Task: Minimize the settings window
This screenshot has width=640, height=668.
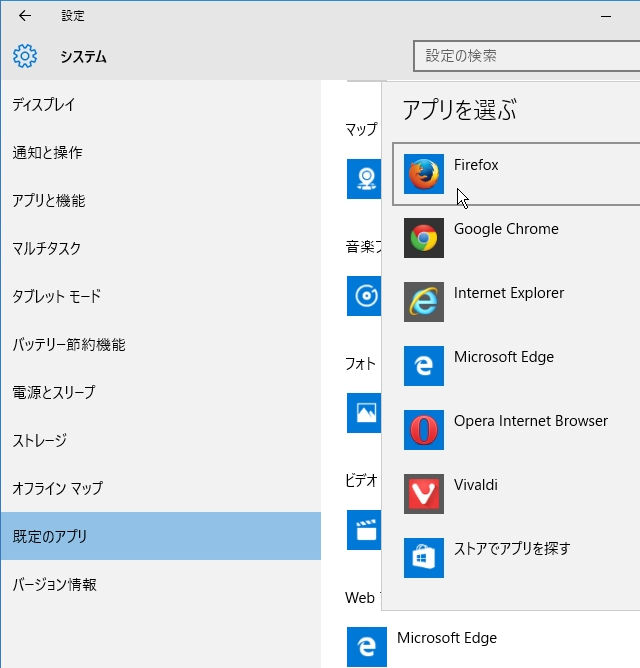Action: point(606,17)
